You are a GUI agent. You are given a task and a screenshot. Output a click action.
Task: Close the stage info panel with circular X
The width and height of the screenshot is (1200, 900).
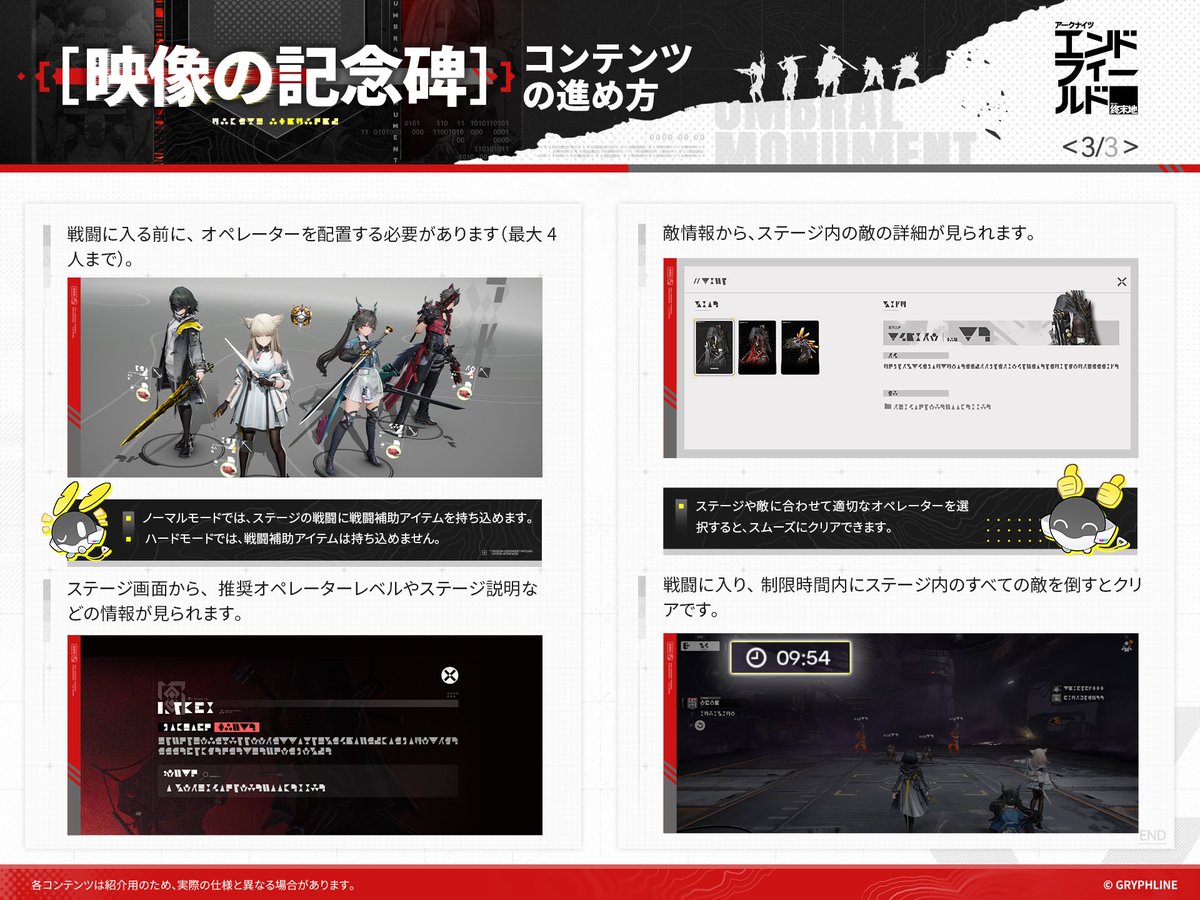450,675
